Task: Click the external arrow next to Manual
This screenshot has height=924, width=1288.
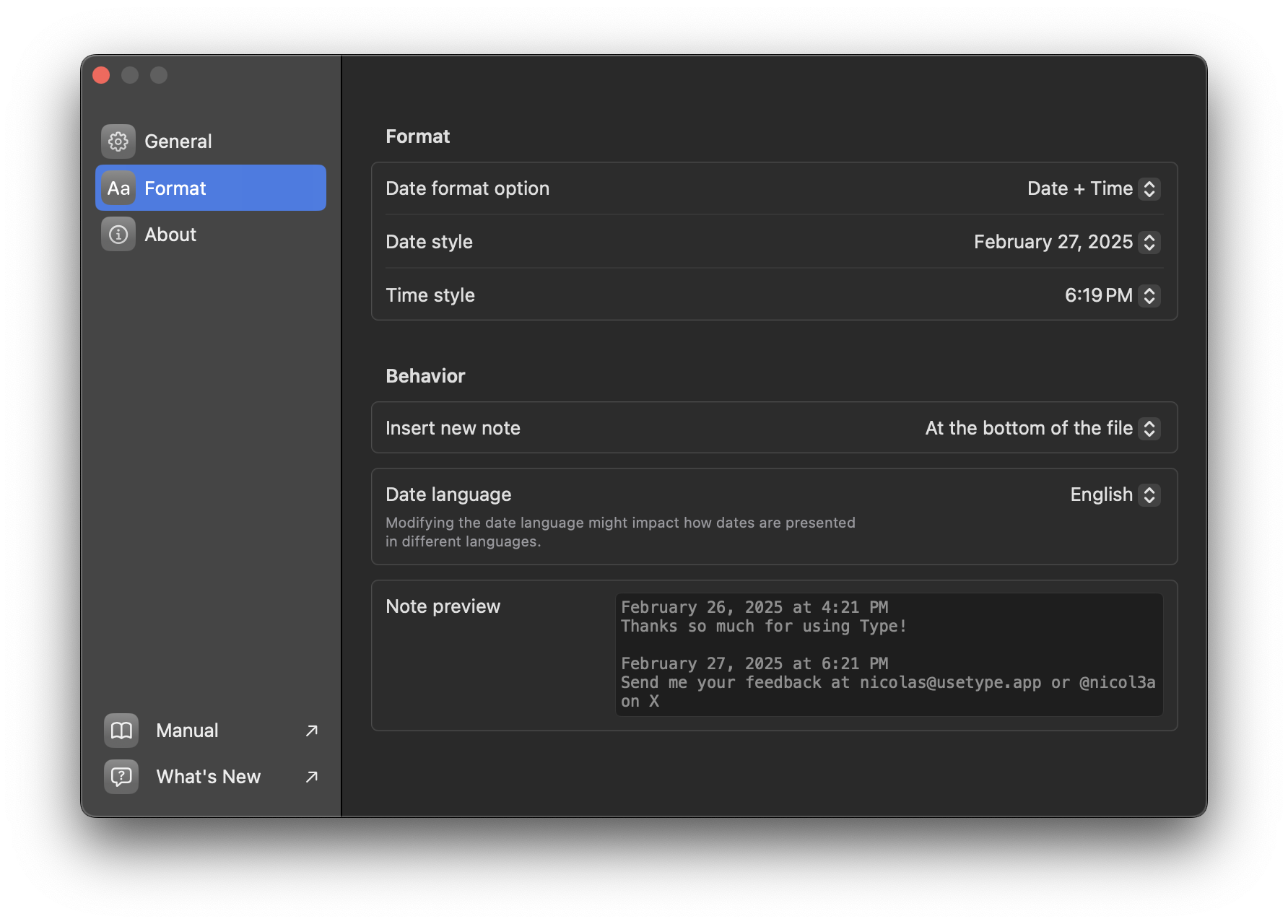Action: click(312, 731)
